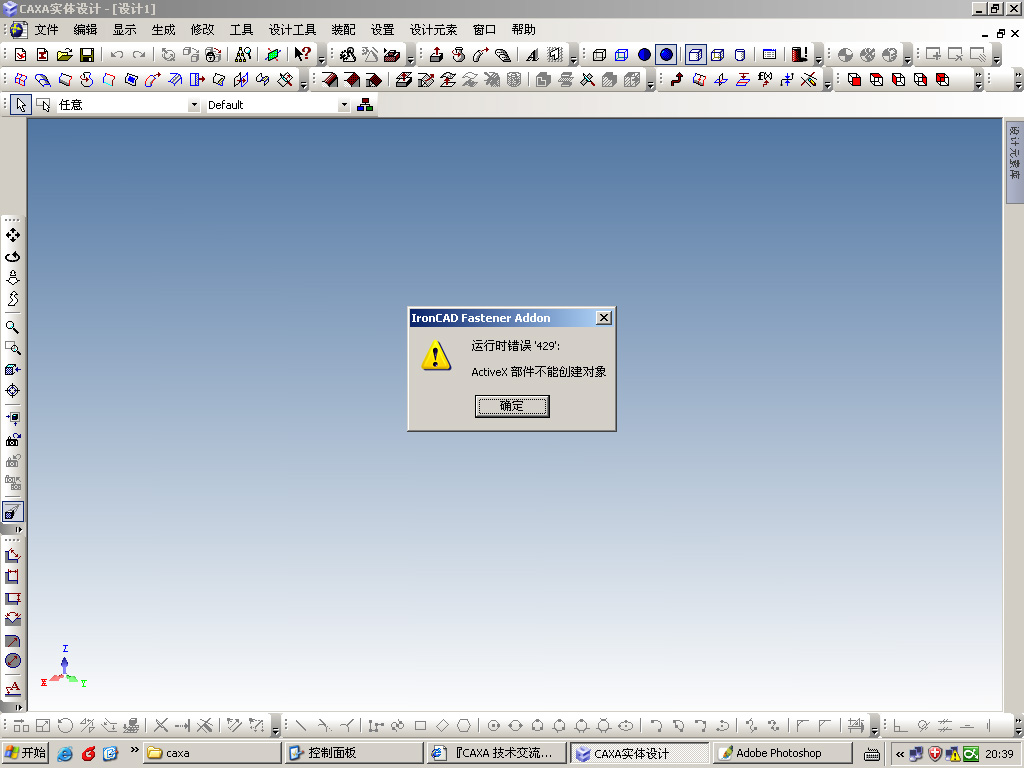Click the target look-at crosshair icon
This screenshot has height=768, width=1024.
pyautogui.click(x=12, y=391)
